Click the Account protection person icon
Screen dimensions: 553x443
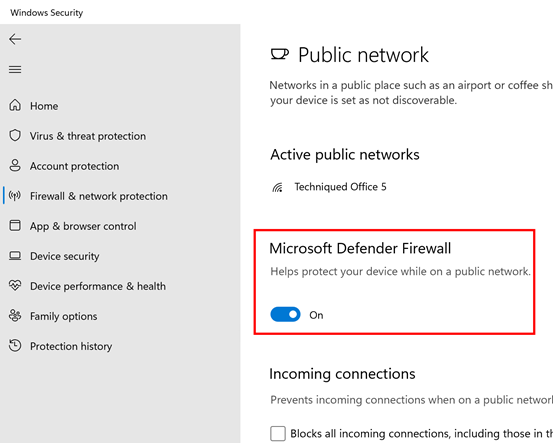point(15,165)
